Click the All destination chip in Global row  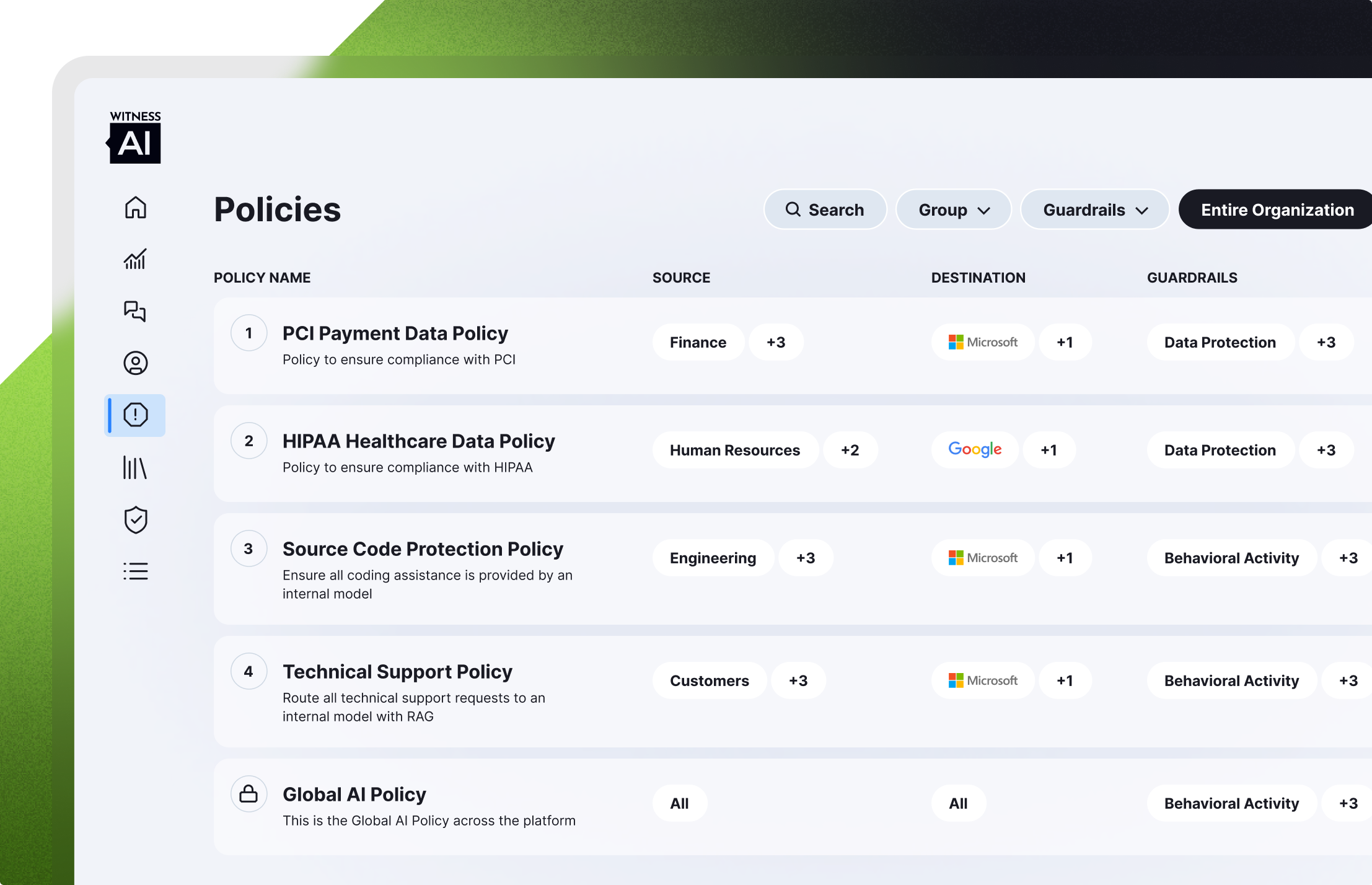pyautogui.click(x=958, y=803)
